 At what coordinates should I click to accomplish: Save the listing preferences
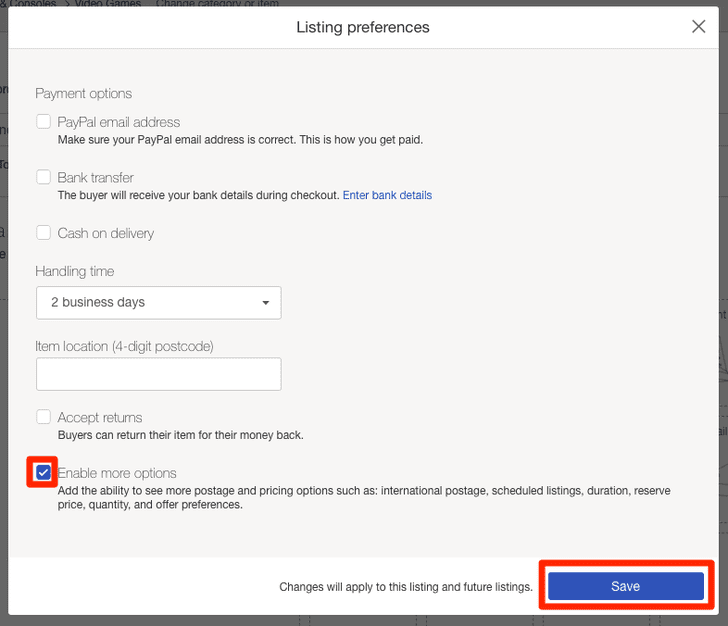(x=625, y=586)
